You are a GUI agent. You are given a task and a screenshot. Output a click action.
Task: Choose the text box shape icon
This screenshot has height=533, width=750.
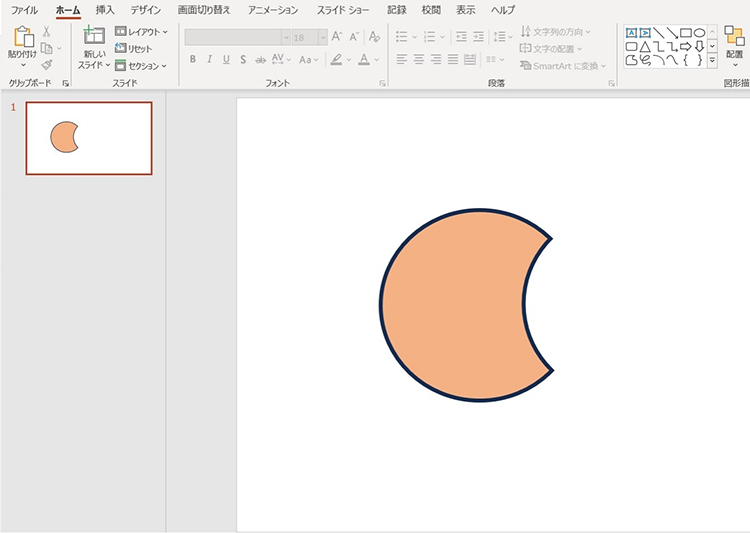click(631, 33)
